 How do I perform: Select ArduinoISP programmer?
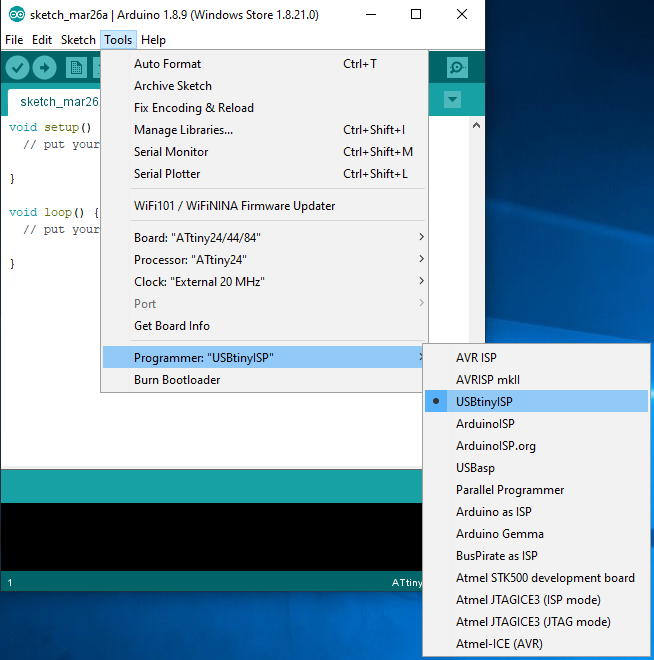536,423
